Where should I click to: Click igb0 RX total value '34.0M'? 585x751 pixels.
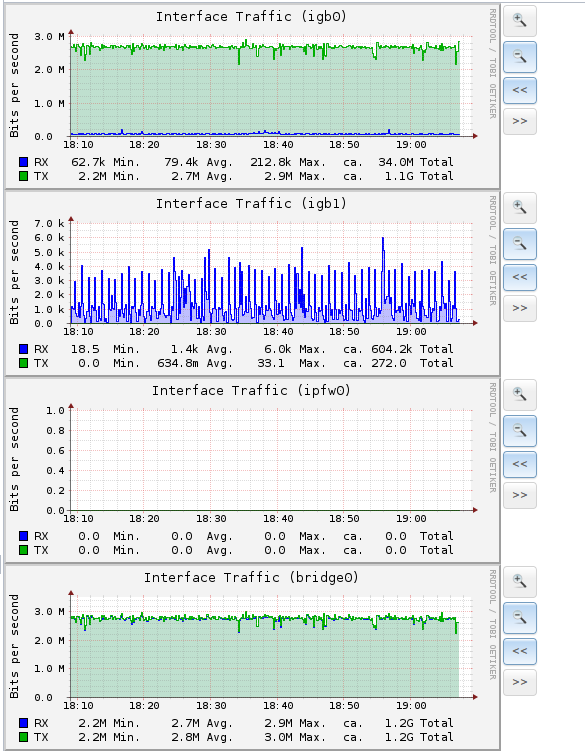coord(396,162)
